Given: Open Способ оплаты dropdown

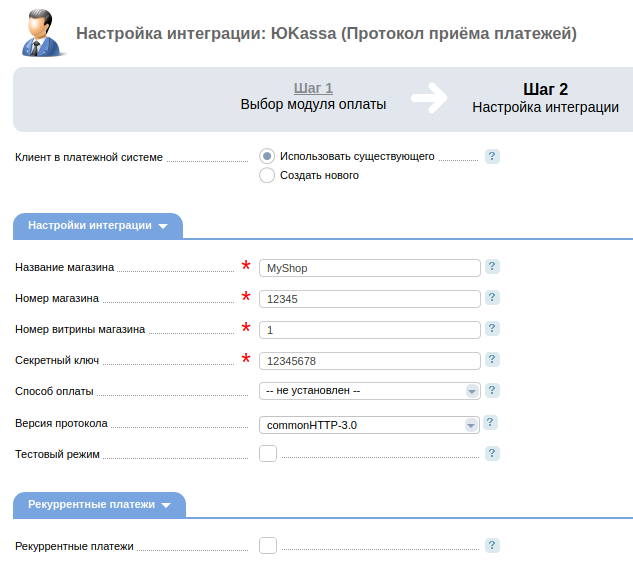Looking at the screenshot, I should coord(370,391).
